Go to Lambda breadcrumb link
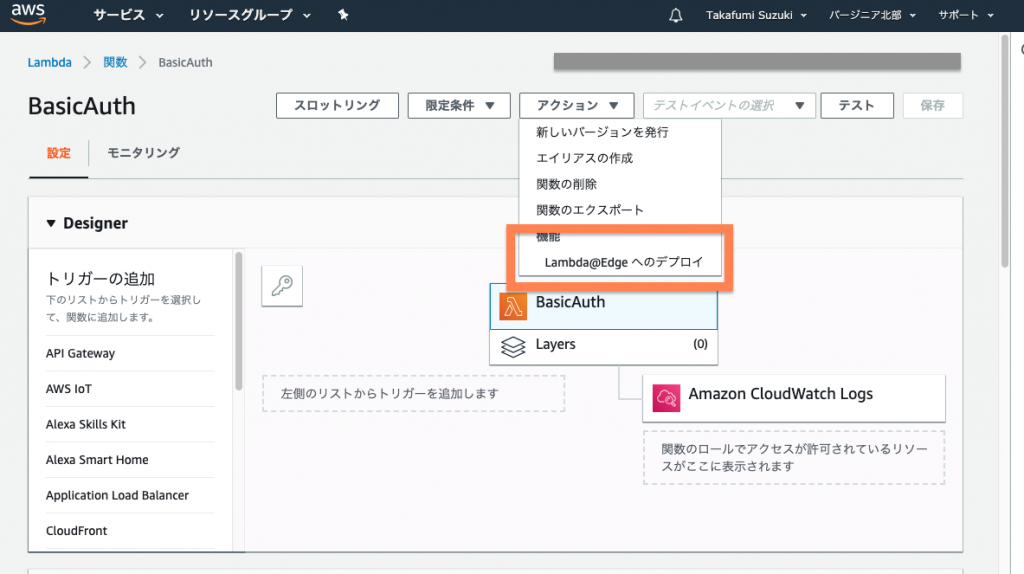The height and width of the screenshot is (574, 1024). (x=49, y=62)
